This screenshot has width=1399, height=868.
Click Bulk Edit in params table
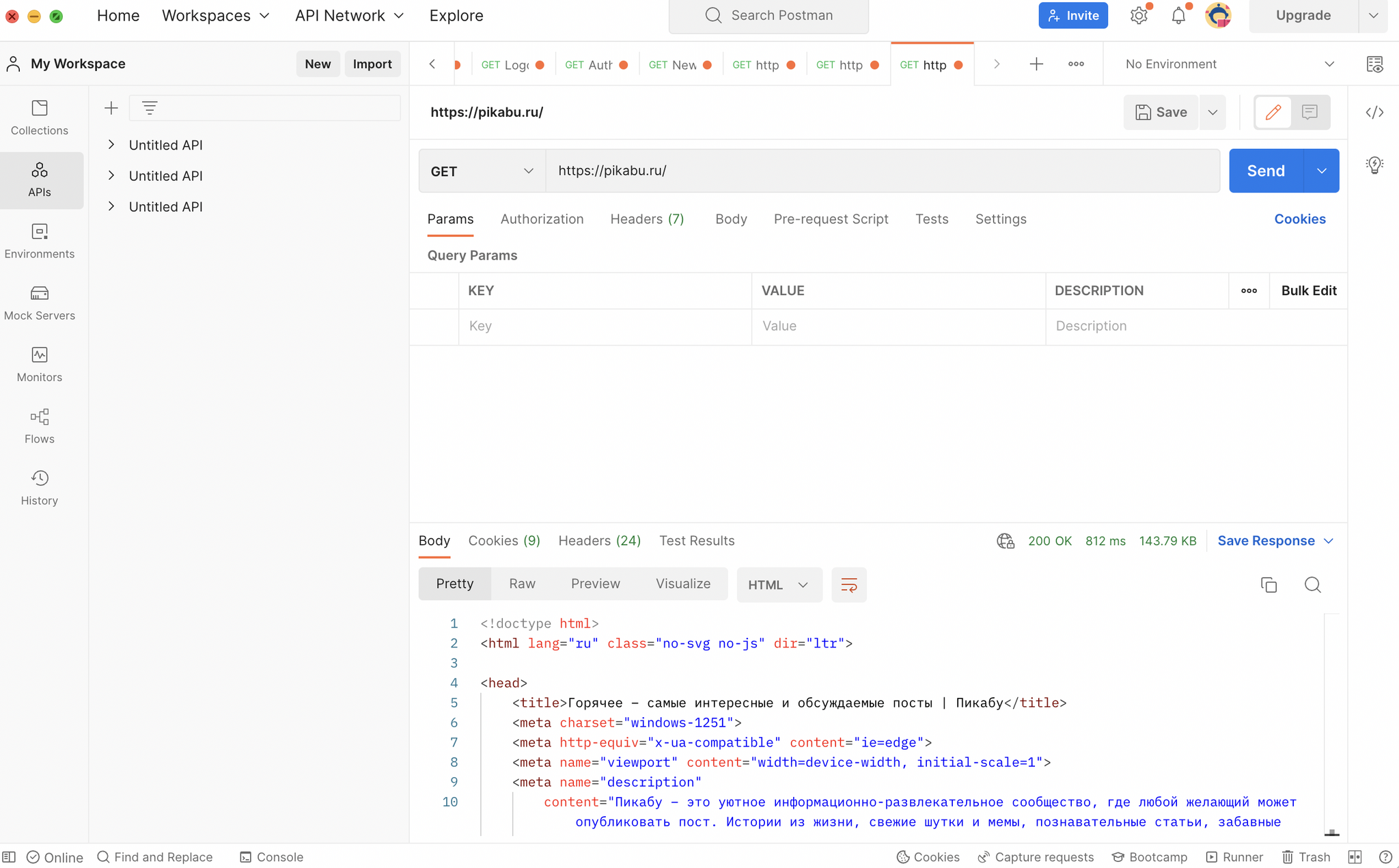click(1308, 291)
